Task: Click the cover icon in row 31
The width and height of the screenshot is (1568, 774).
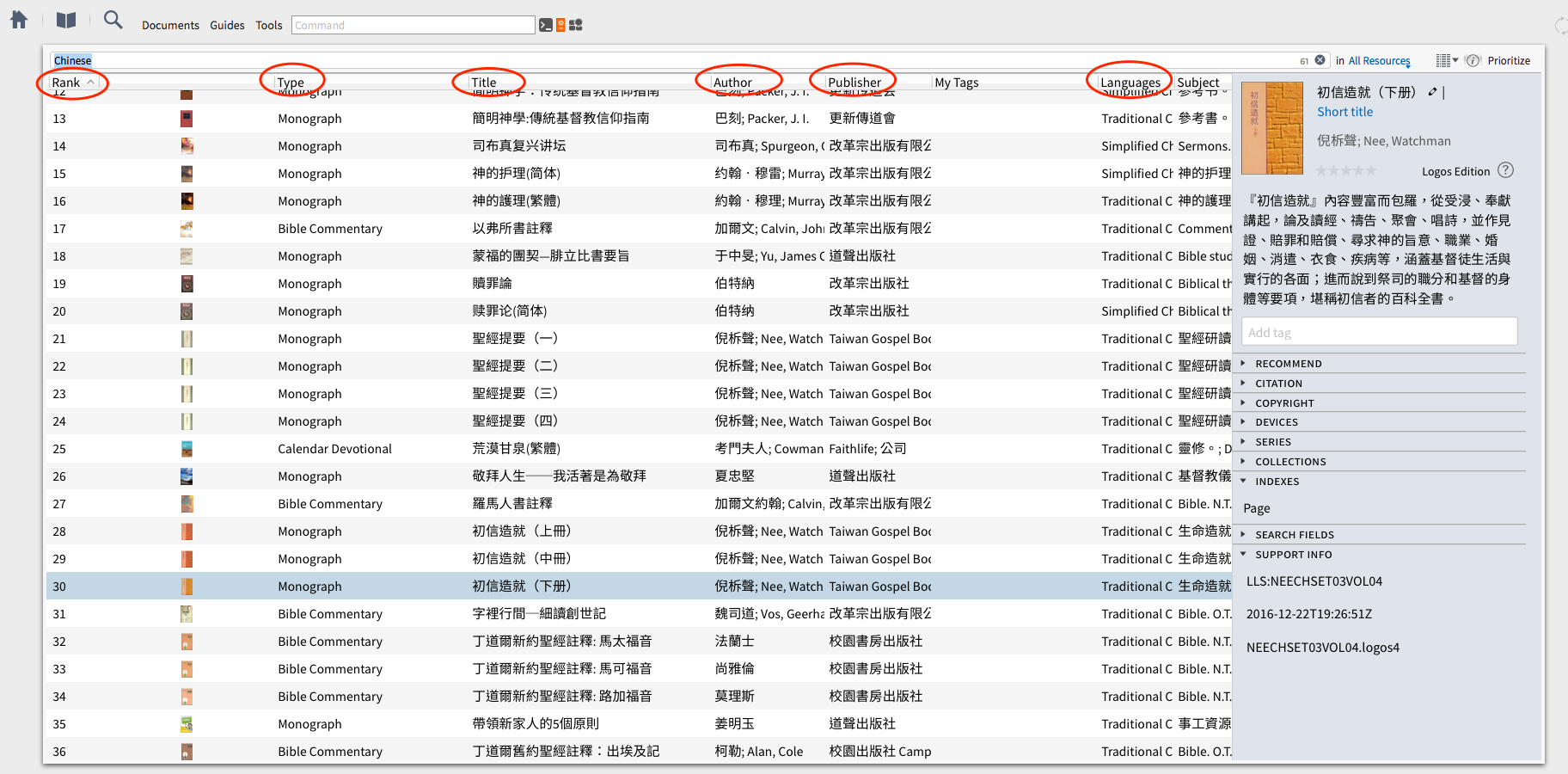Action: [187, 614]
